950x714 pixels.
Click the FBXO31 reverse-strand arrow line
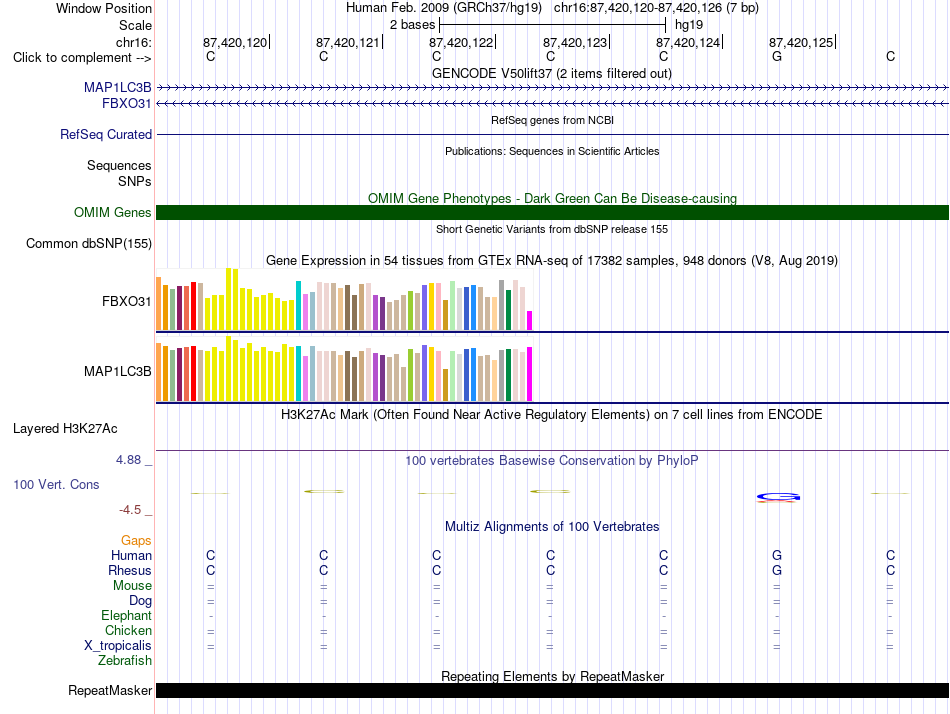(552, 104)
